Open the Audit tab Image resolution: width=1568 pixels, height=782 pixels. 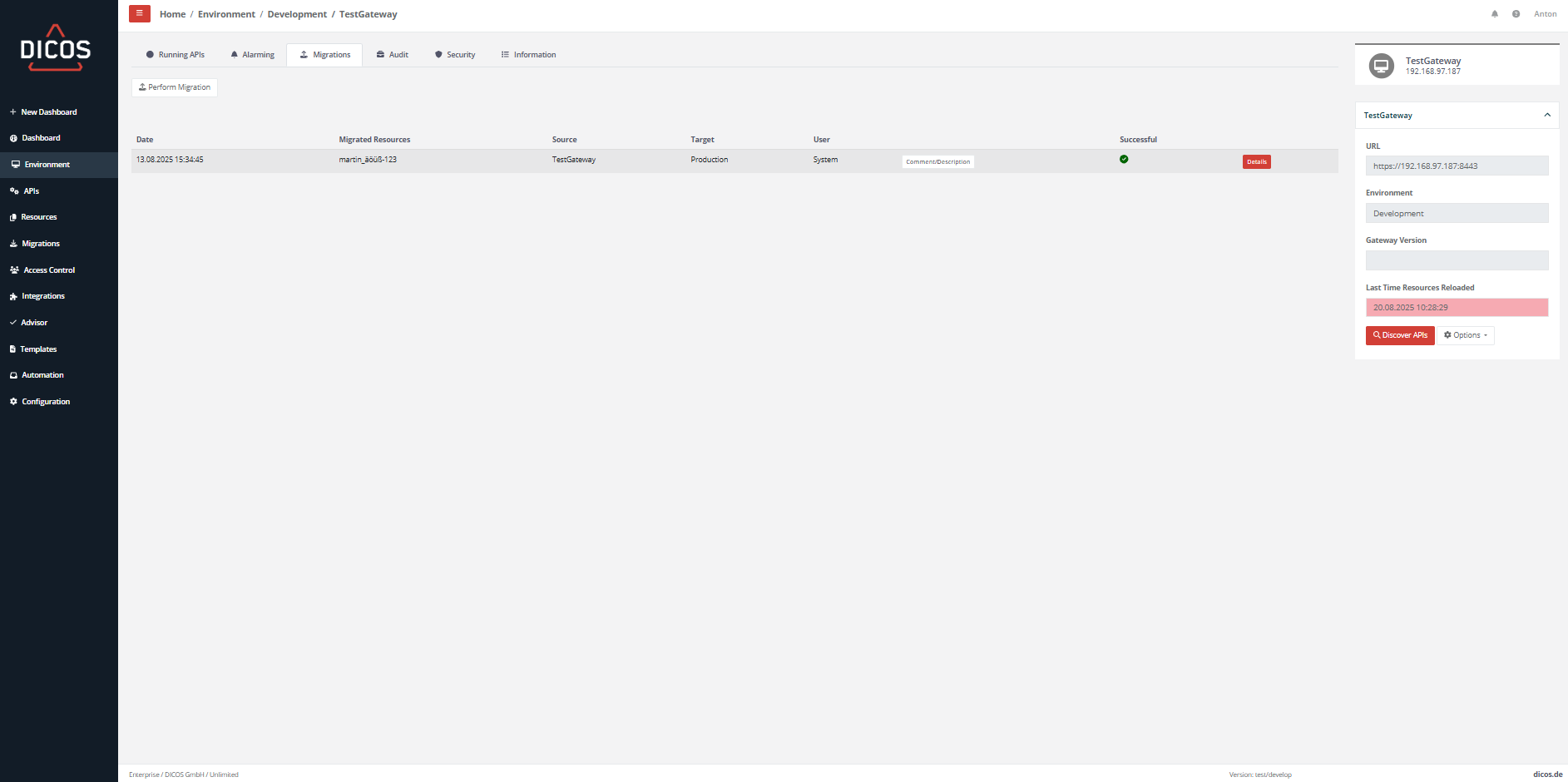(x=393, y=55)
